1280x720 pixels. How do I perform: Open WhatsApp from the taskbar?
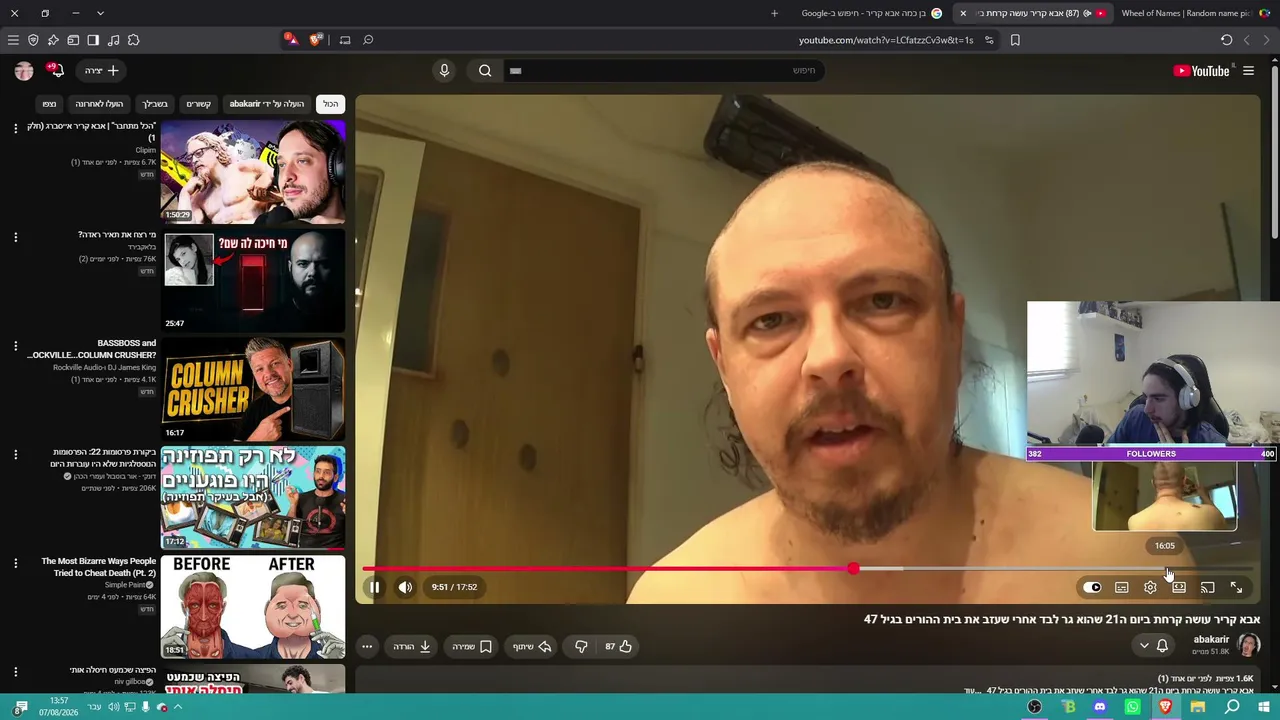pyautogui.click(x=1132, y=707)
